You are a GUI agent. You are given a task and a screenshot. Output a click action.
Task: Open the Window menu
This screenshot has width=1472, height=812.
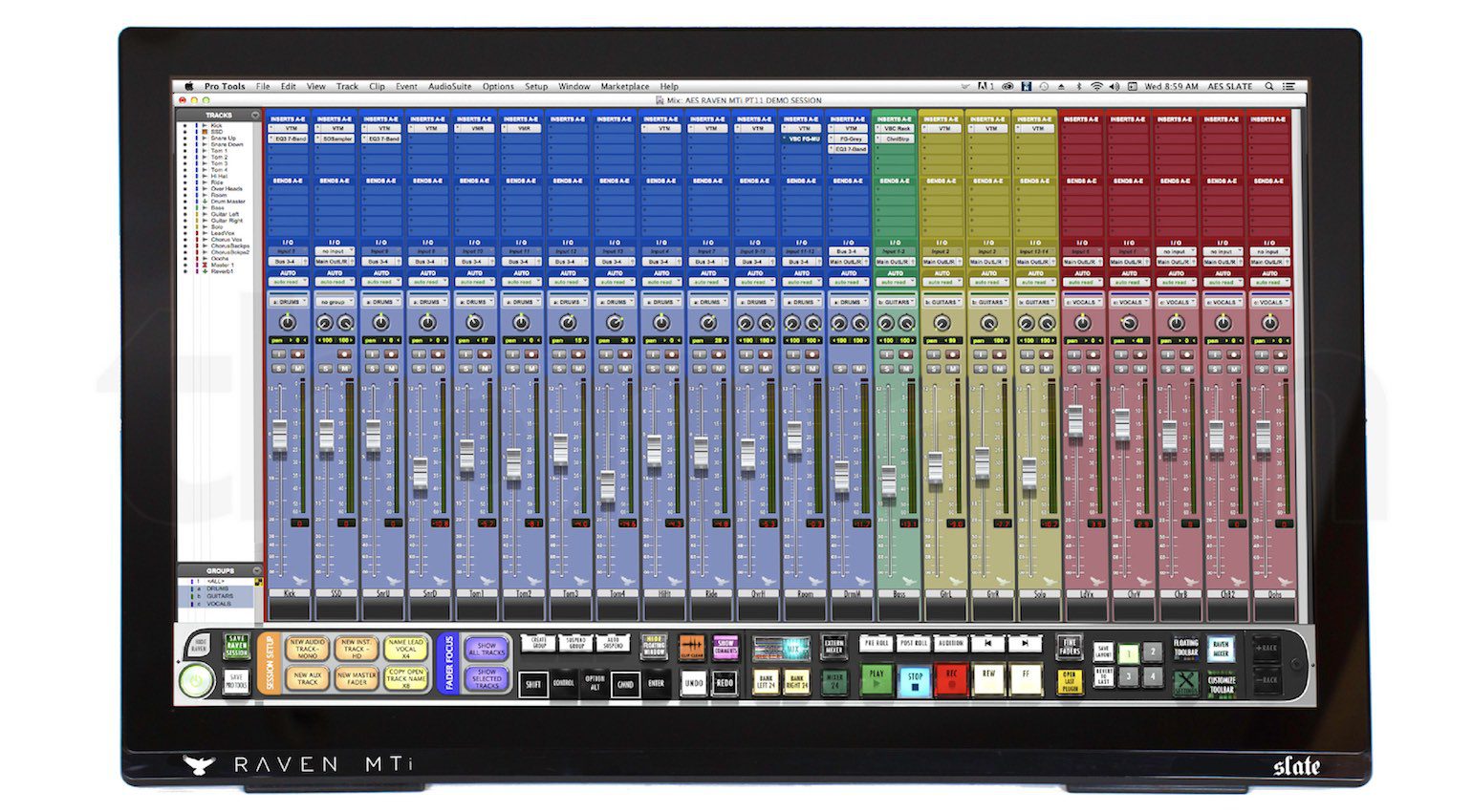point(574,86)
